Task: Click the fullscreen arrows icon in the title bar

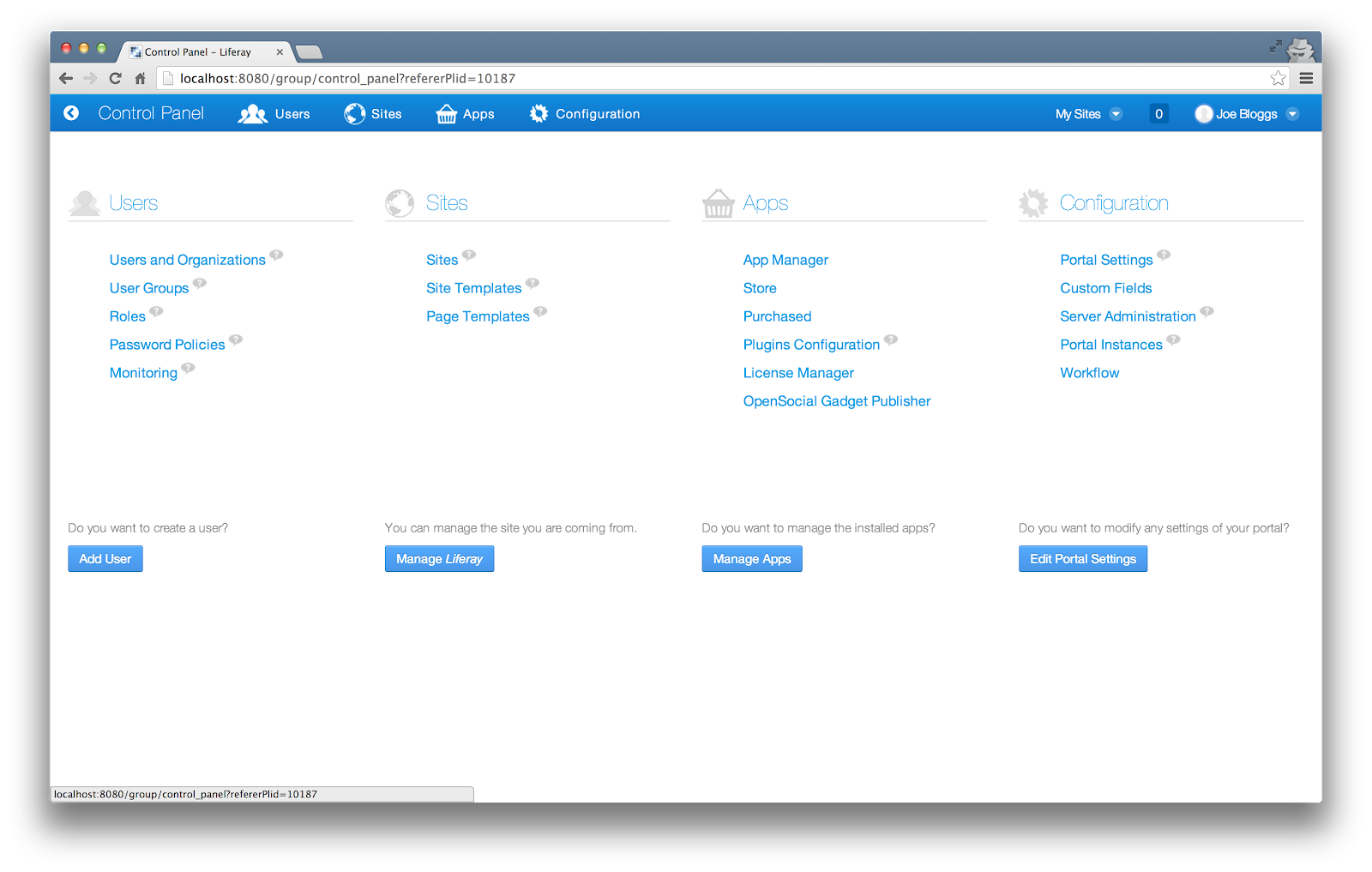Action: coord(1276,46)
